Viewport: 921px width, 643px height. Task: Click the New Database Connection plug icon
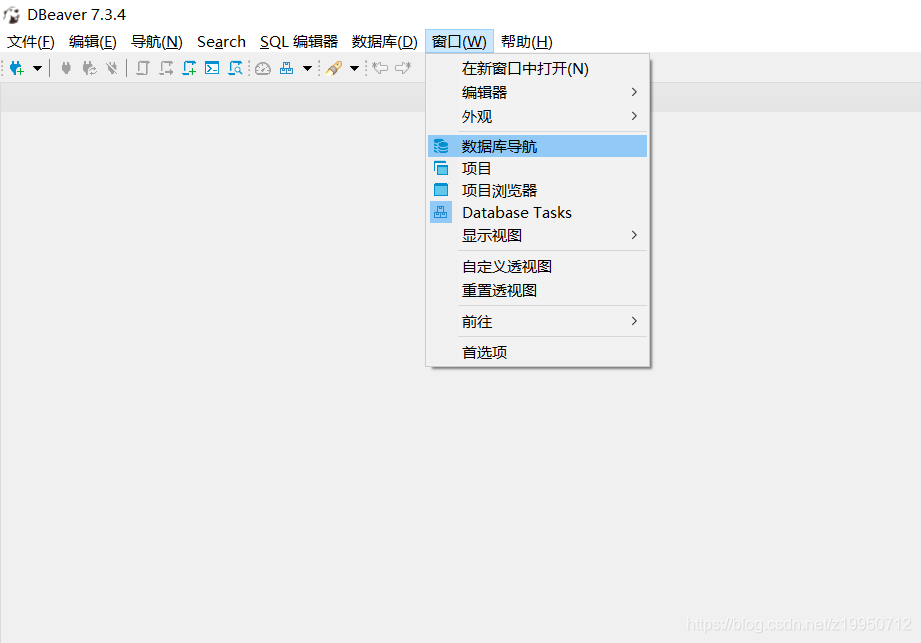(17, 68)
